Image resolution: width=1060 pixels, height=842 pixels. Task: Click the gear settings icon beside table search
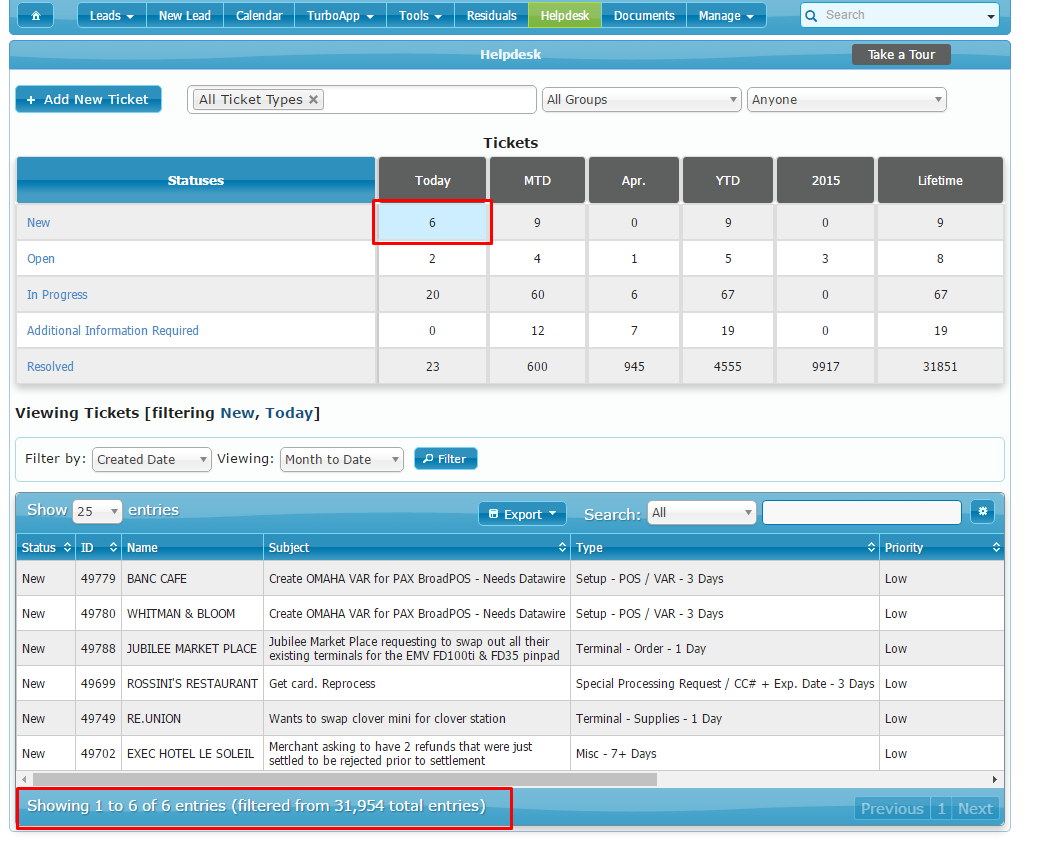click(982, 512)
